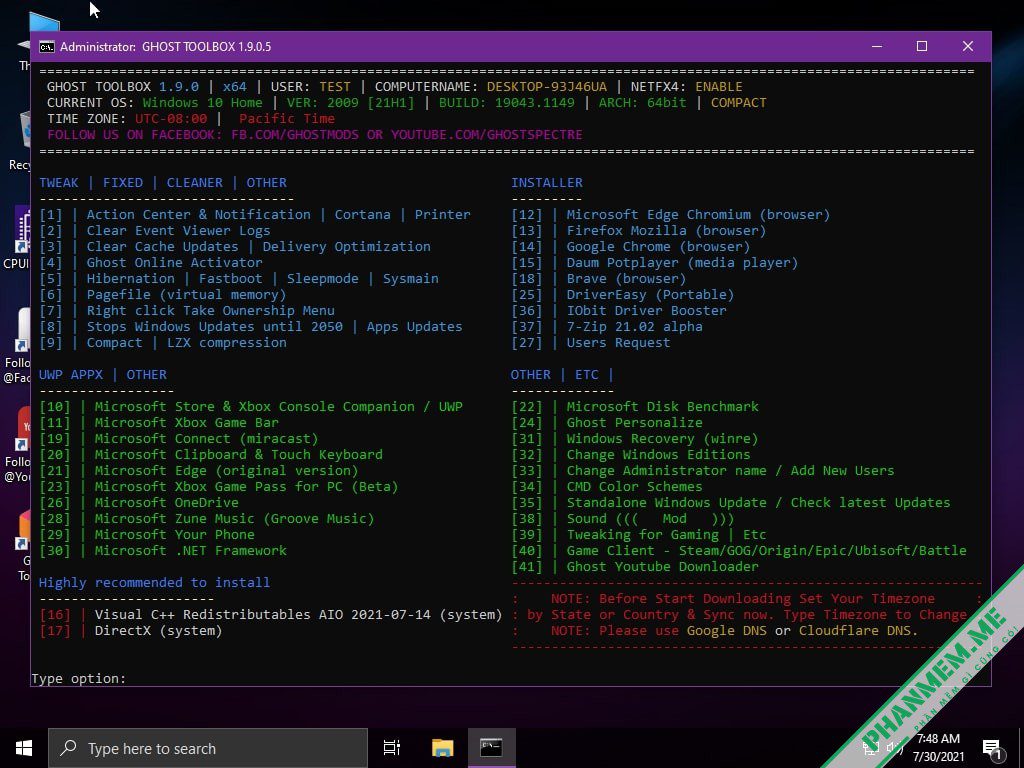Select 'Microsoft OneDrive' entry

point(139,503)
